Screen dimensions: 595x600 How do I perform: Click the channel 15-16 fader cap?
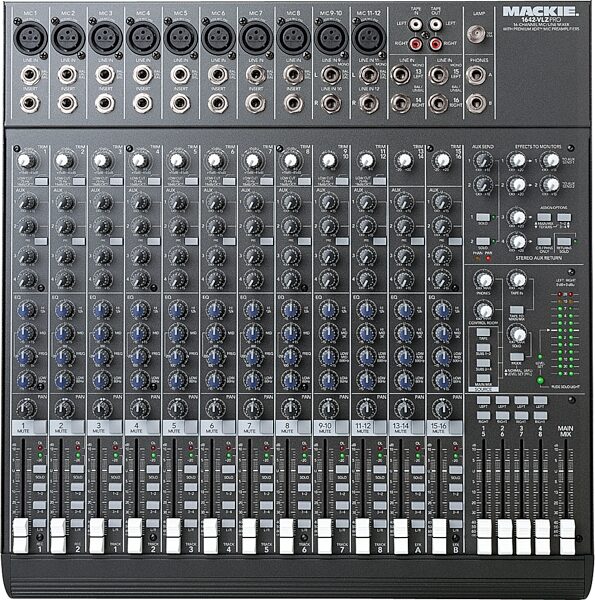click(439, 535)
